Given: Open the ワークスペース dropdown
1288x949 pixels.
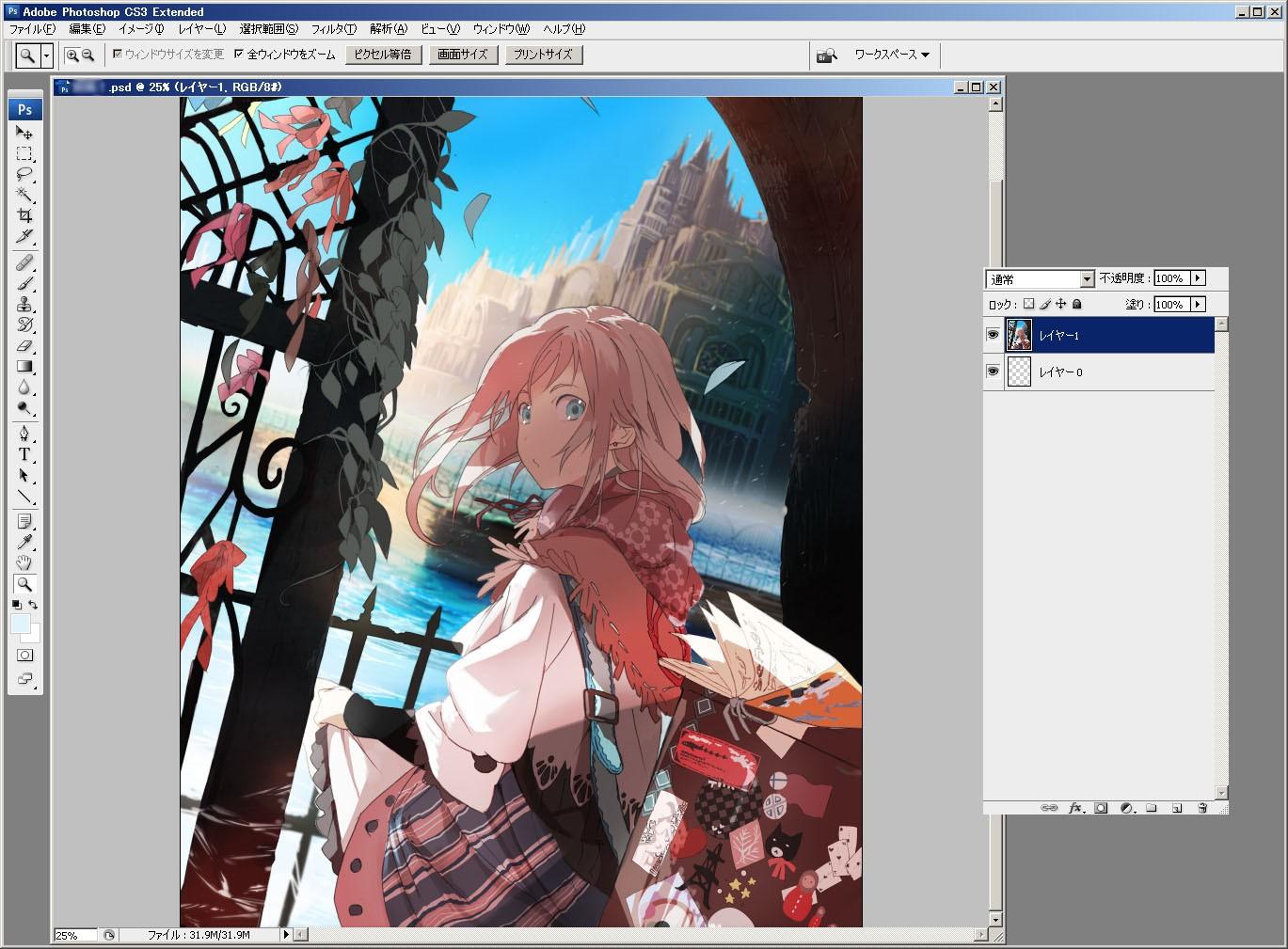Looking at the screenshot, I should 891,55.
